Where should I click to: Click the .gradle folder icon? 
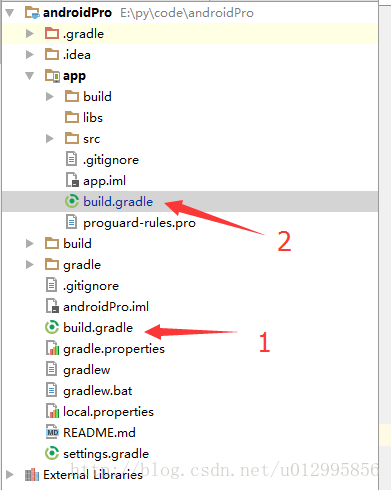[52, 33]
